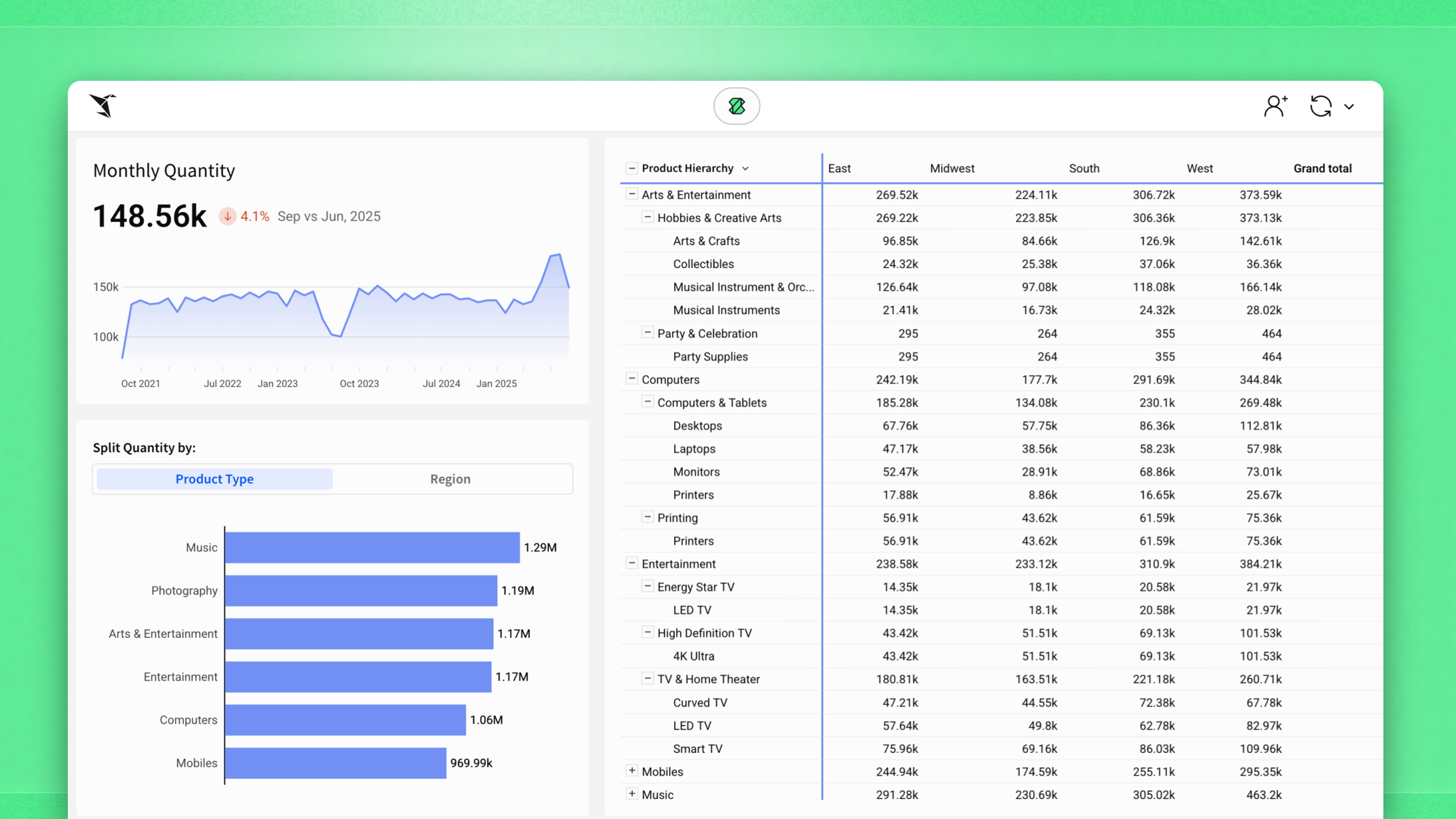Select the Laptops row label
The width and height of the screenshot is (1456, 819).
[693, 449]
